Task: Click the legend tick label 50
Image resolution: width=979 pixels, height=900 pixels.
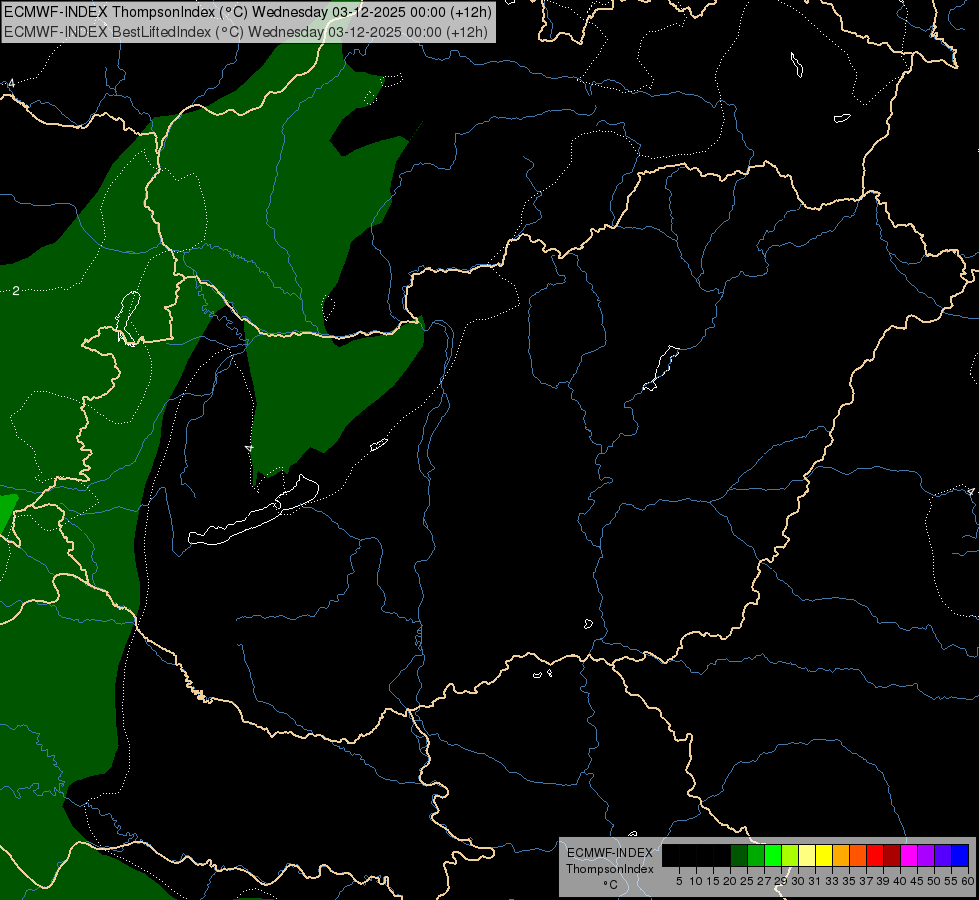Action: [x=933, y=881]
